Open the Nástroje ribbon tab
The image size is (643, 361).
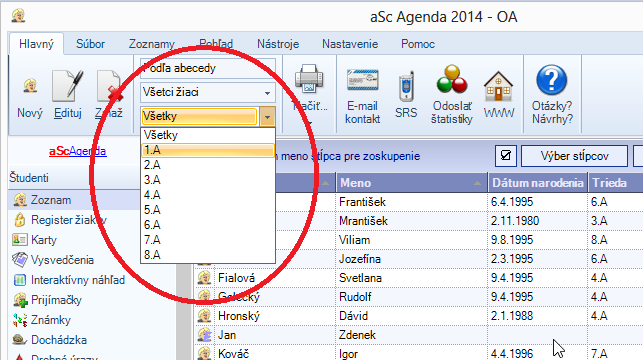[x=278, y=44]
